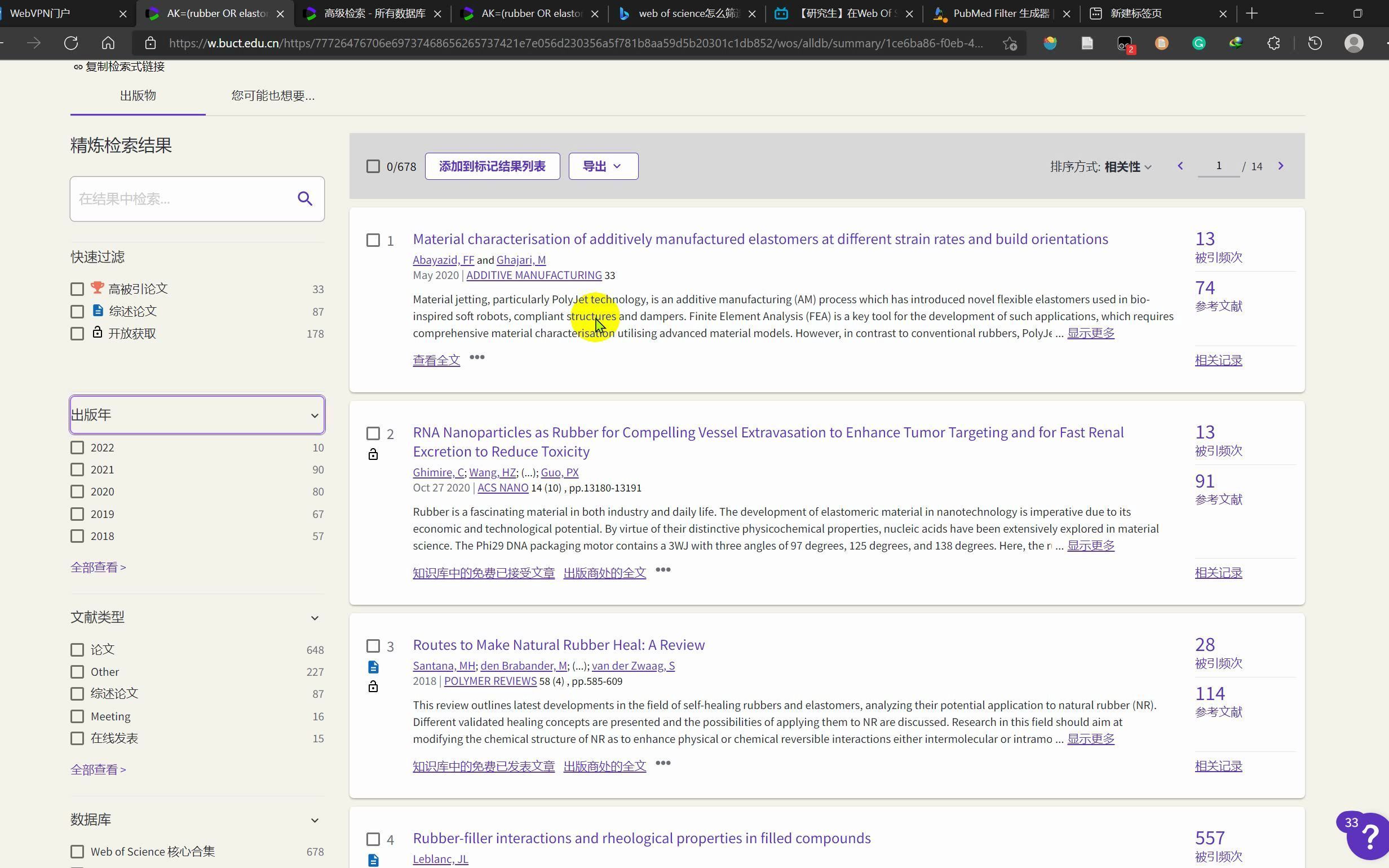The width and height of the screenshot is (1389, 868).
Task: Check publication year 2022
Action: [x=77, y=448]
